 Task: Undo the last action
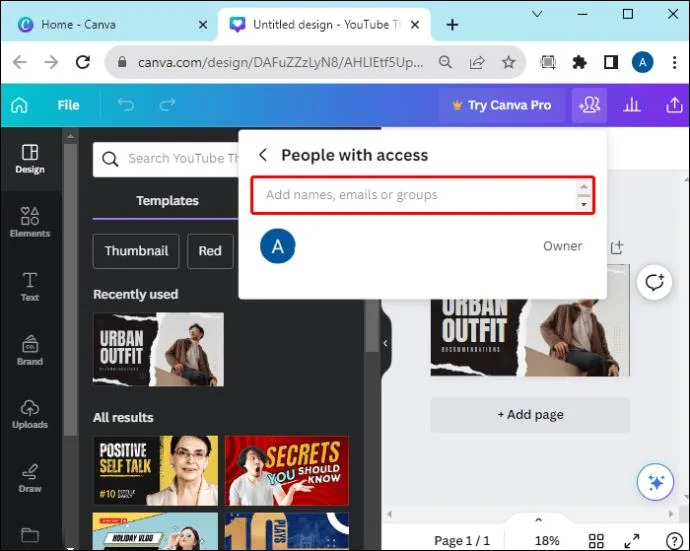pyautogui.click(x=126, y=105)
